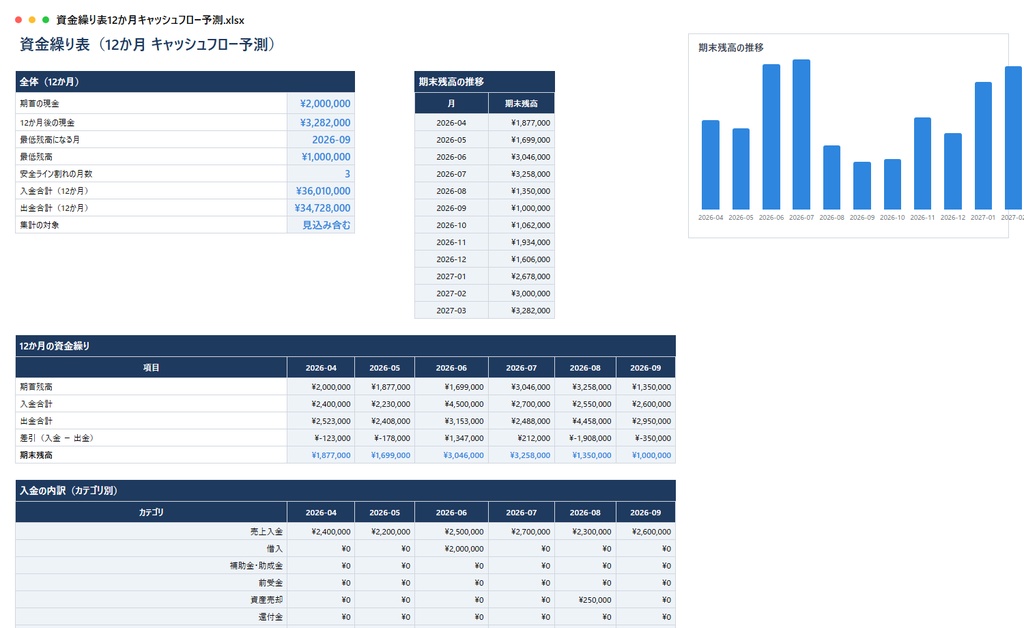Screen dimensions: 1024x628
Task: Select 期末残高 for 2026-05 in 12か月の資金繰り table
Action: tap(385, 455)
